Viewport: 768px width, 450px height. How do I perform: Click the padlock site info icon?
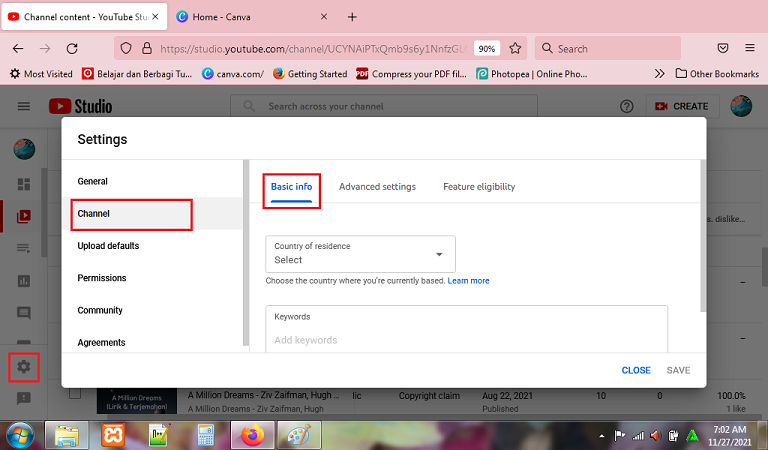click(x=146, y=48)
